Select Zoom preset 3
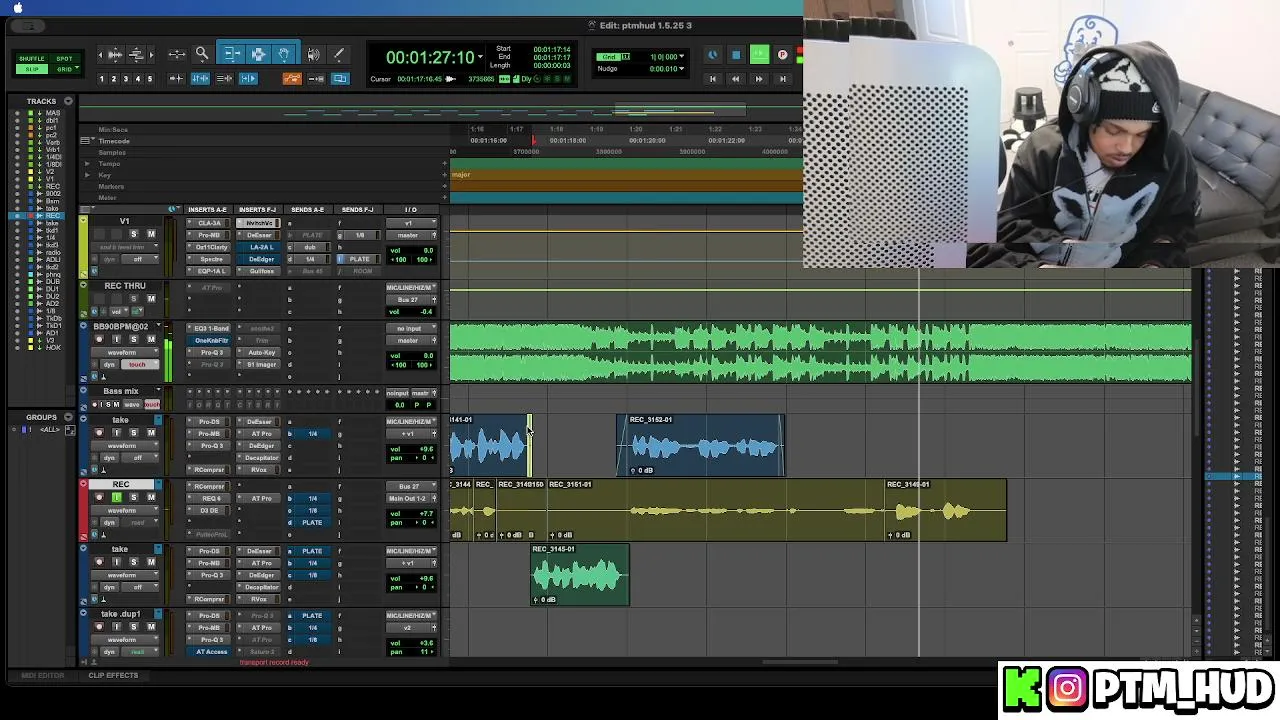This screenshot has width=1280, height=720. pos(126,78)
